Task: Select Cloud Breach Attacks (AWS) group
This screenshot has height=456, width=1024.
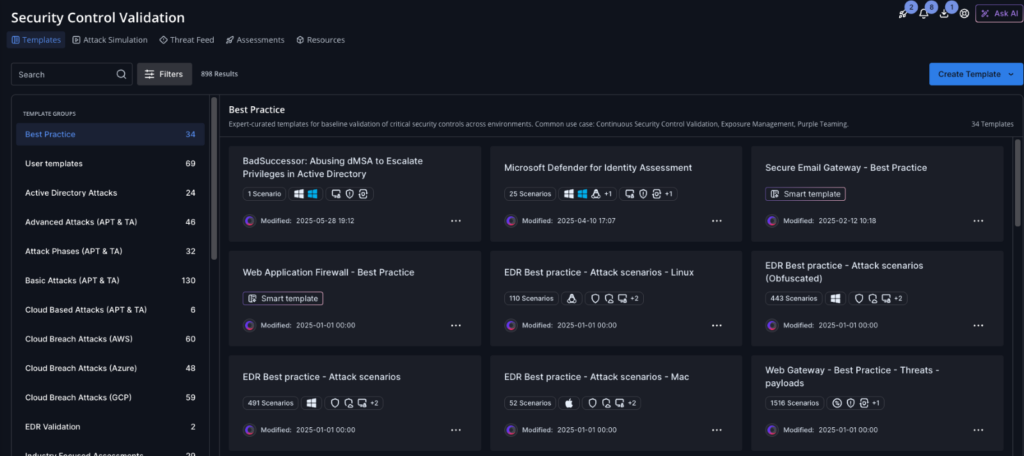Action: tap(110, 339)
